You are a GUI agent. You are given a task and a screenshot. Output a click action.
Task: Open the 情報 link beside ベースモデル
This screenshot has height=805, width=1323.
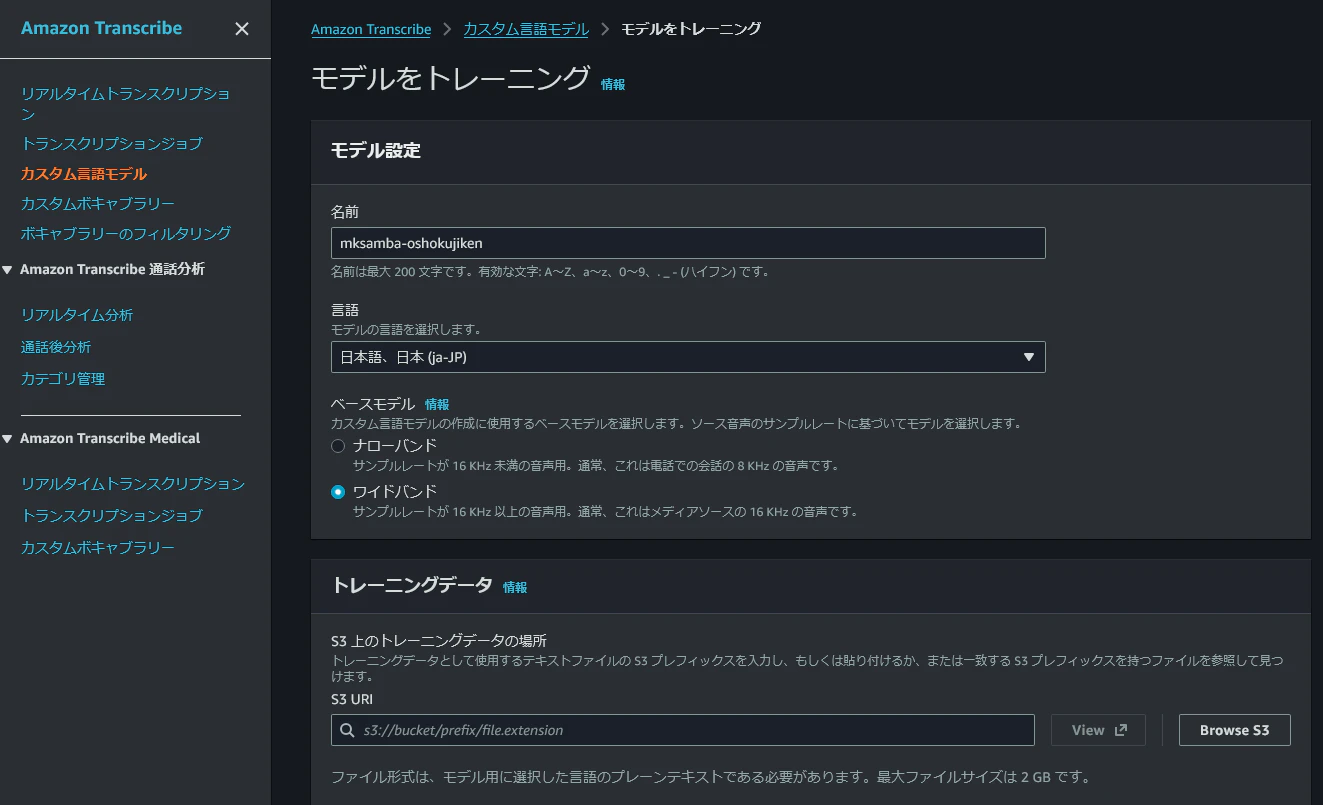[437, 404]
